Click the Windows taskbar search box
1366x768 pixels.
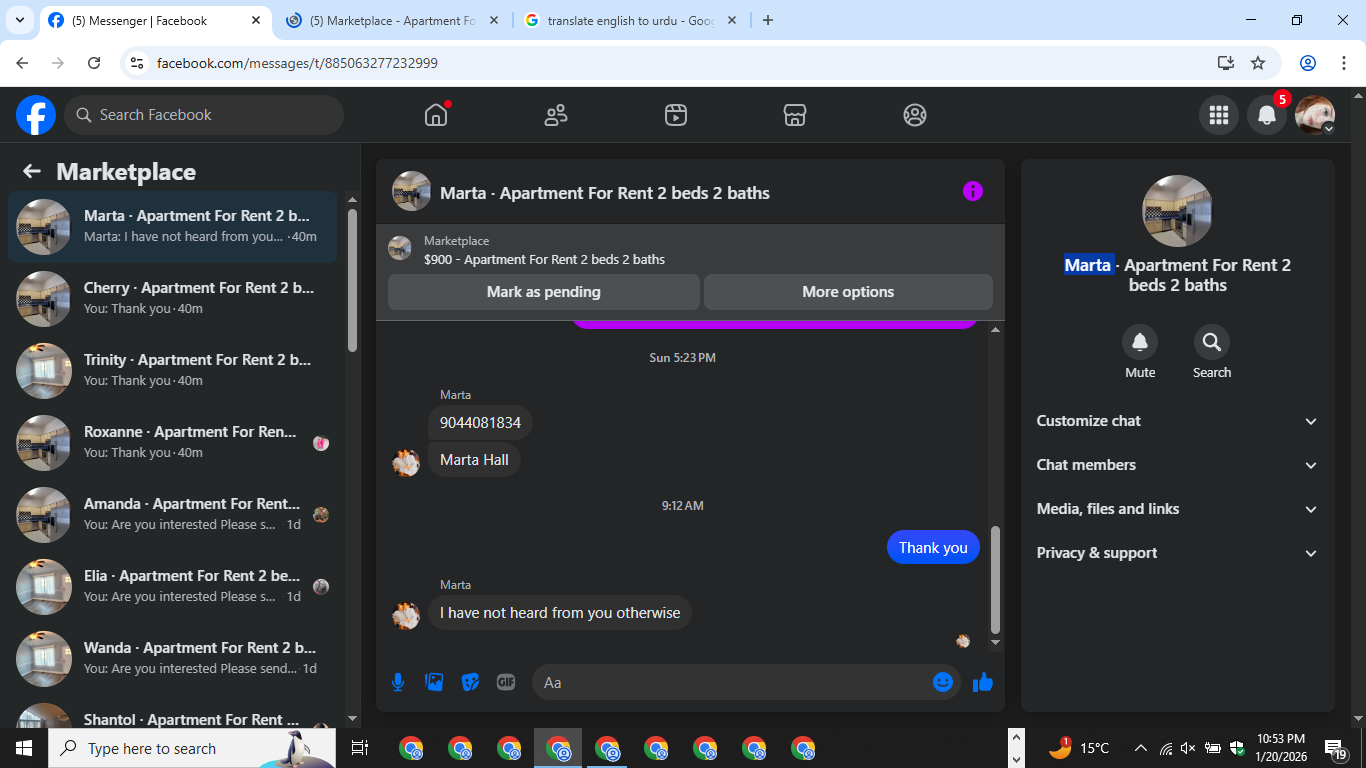point(192,748)
